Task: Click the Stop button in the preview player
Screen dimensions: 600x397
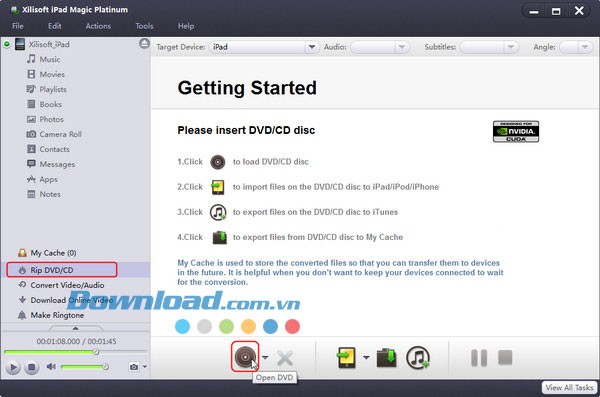Action: [x=32, y=367]
